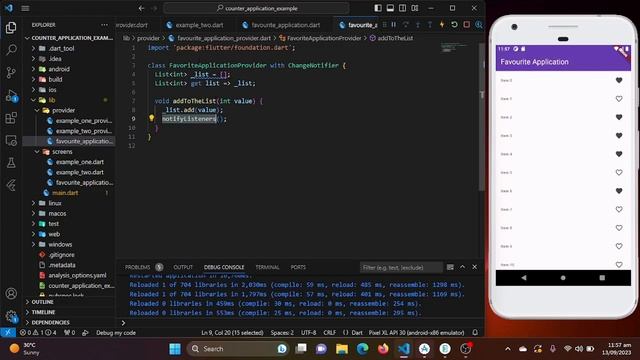Screen dimensions: 640x360
Task: Open File Explorer from the taskbar
Action: point(342,349)
